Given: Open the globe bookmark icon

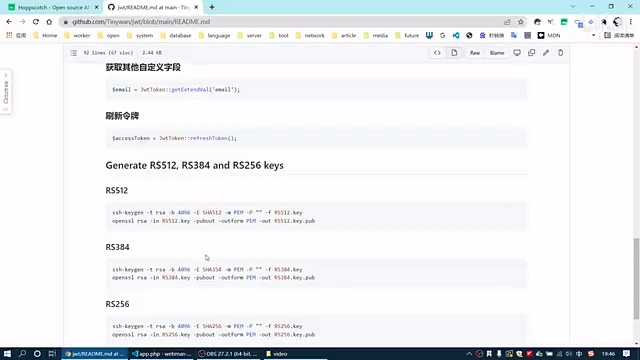Looking at the screenshot, I should [469, 36].
